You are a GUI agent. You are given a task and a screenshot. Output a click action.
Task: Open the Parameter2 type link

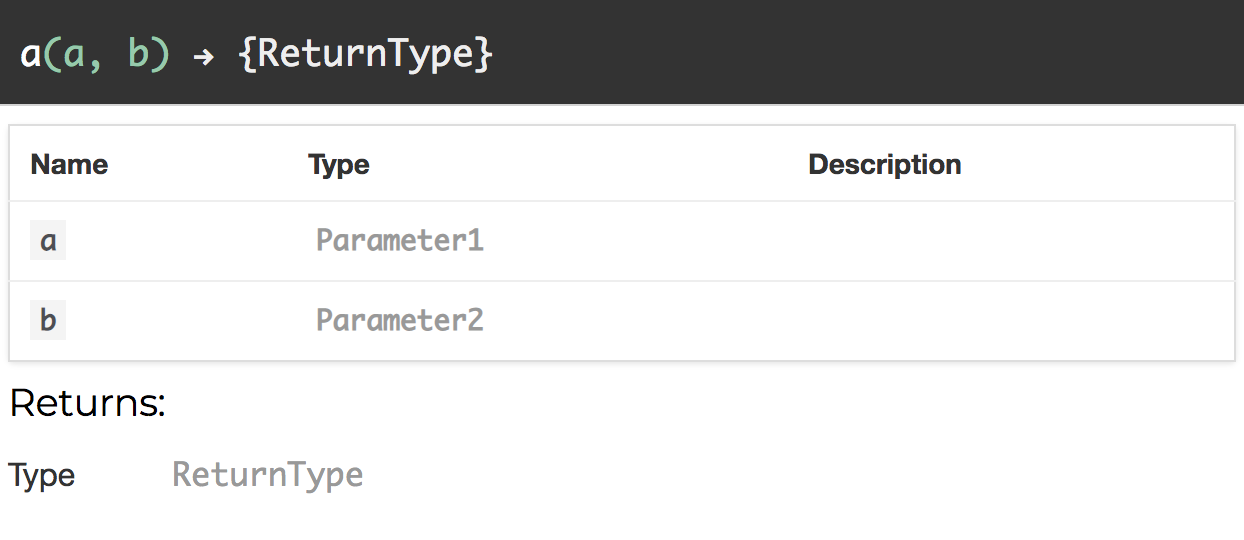click(400, 320)
